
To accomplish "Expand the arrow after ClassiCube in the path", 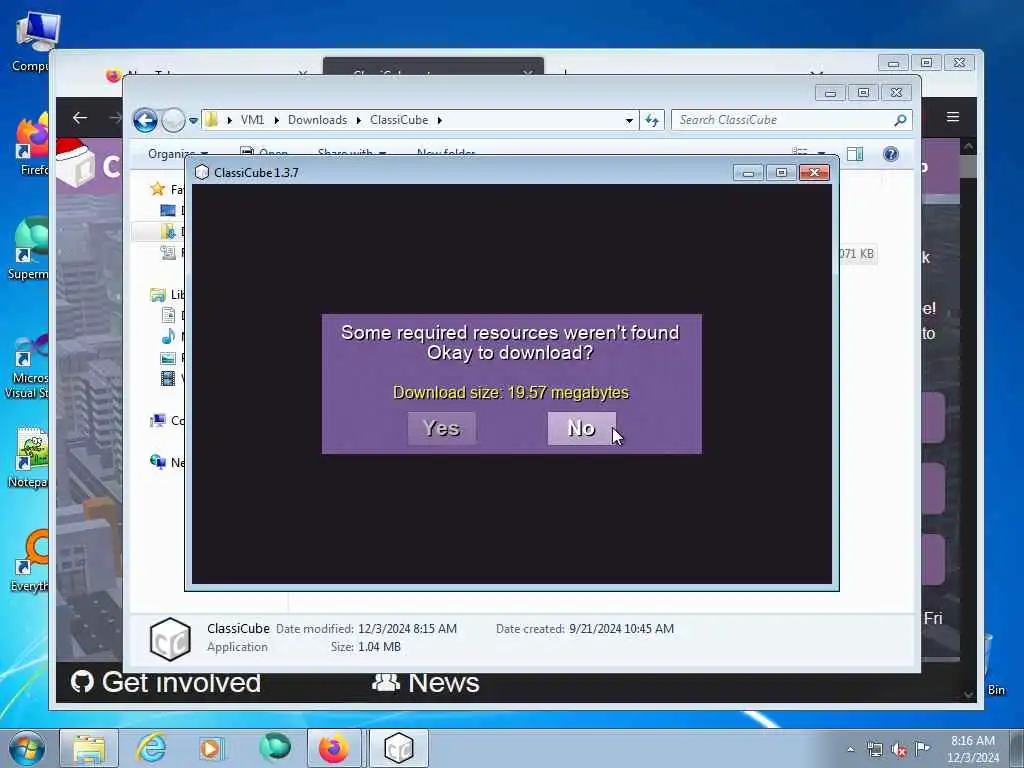I will 440,120.
